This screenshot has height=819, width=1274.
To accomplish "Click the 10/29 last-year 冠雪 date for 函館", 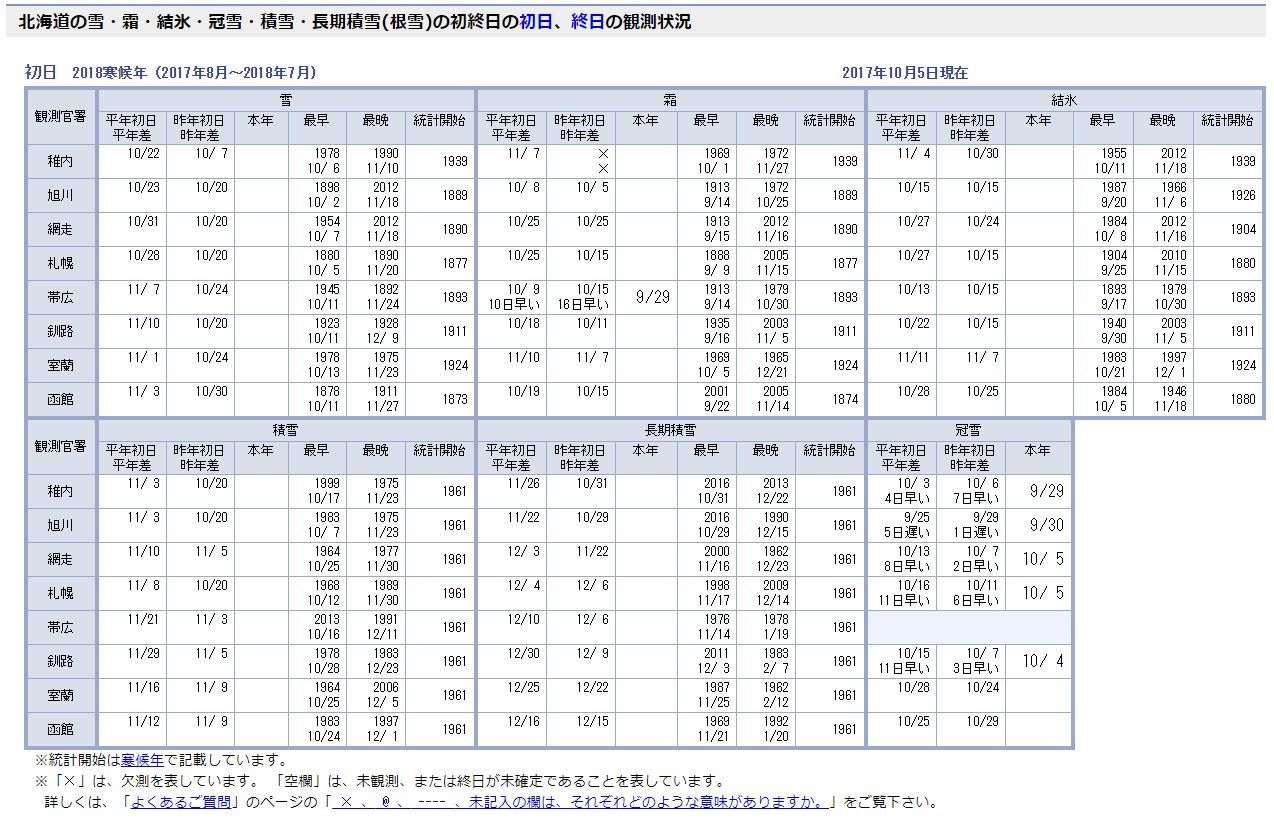I will tap(982, 722).
